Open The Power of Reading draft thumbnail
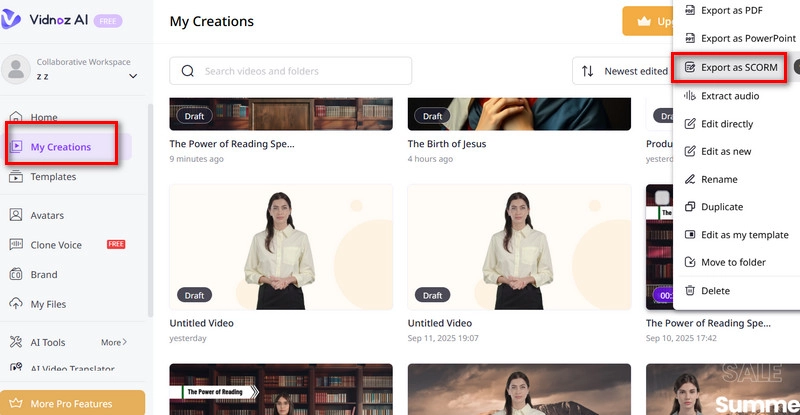Image resolution: width=800 pixels, height=415 pixels. [x=281, y=114]
